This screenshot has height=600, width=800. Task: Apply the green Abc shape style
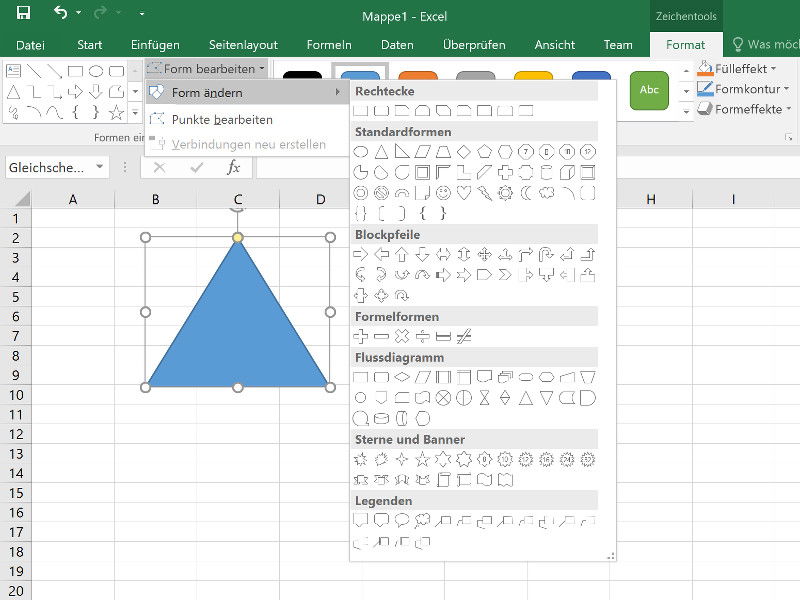click(x=649, y=90)
